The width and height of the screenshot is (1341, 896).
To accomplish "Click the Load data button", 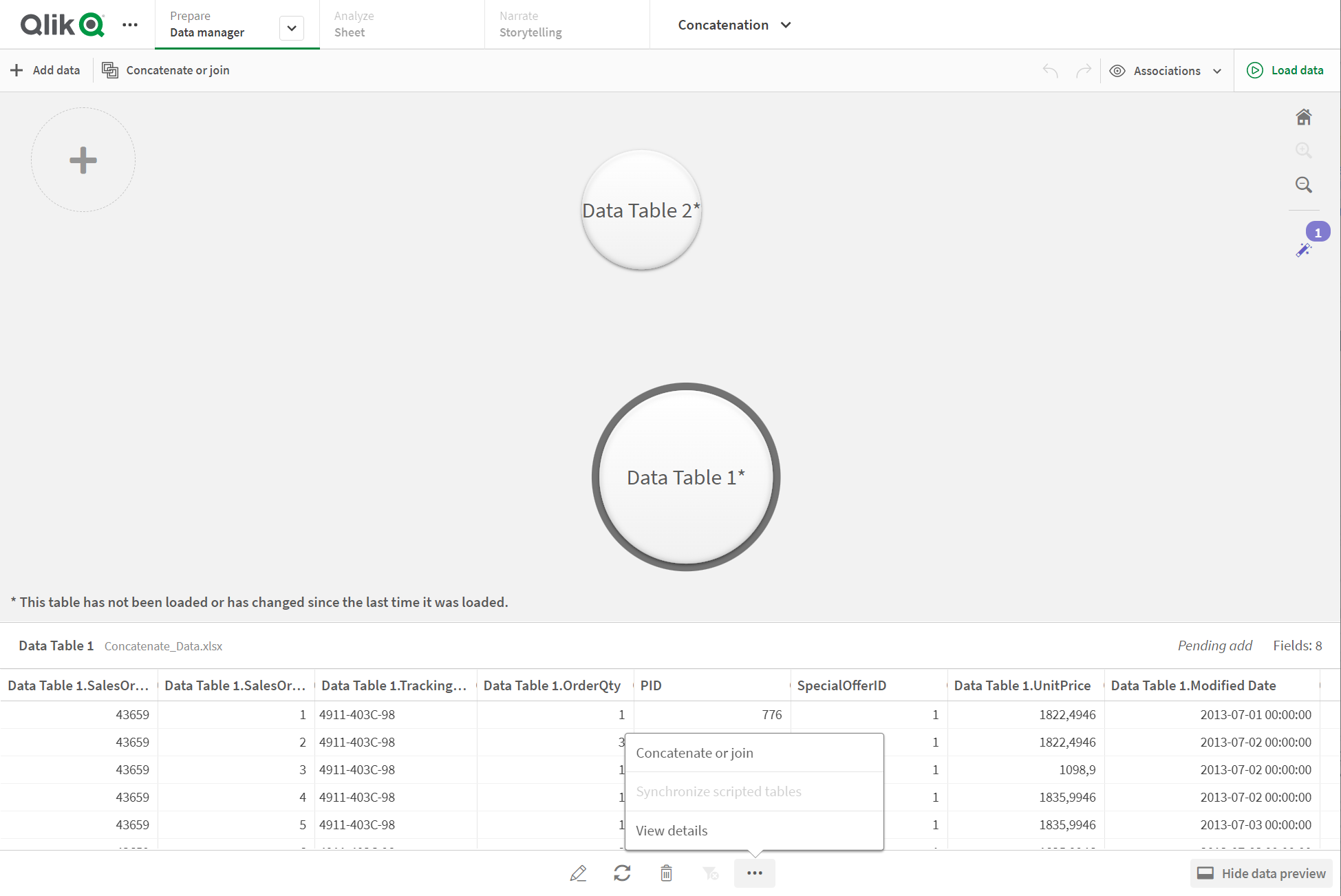I will [1287, 70].
